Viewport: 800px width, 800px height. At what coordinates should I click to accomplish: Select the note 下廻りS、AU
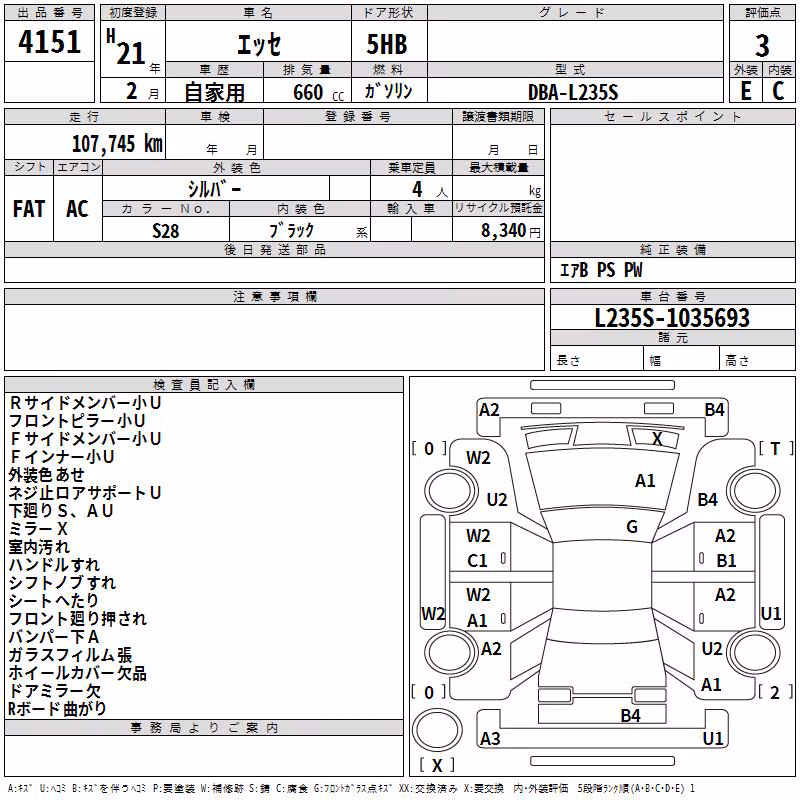(61, 511)
